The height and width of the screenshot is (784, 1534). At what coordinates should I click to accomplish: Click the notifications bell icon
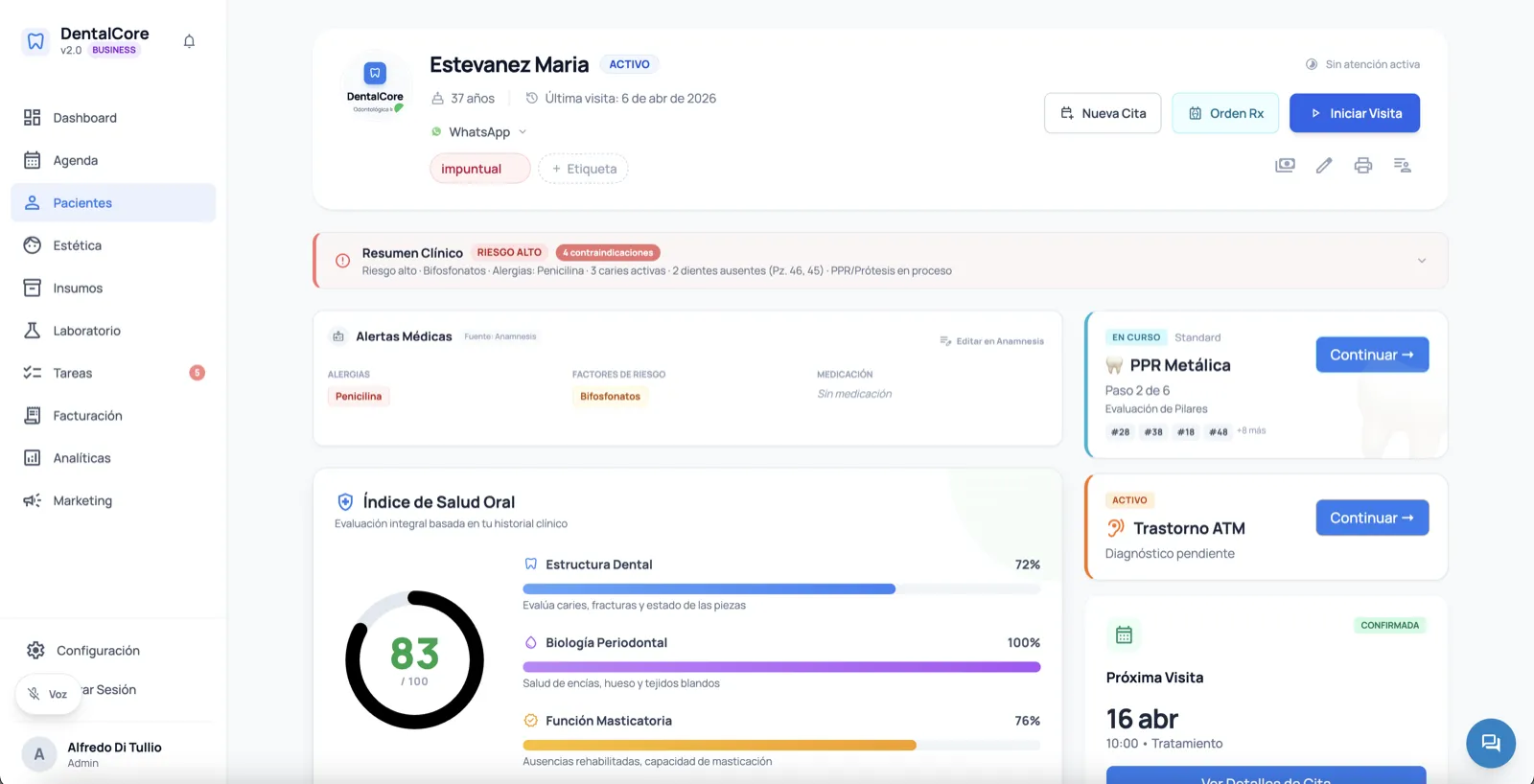[x=189, y=41]
